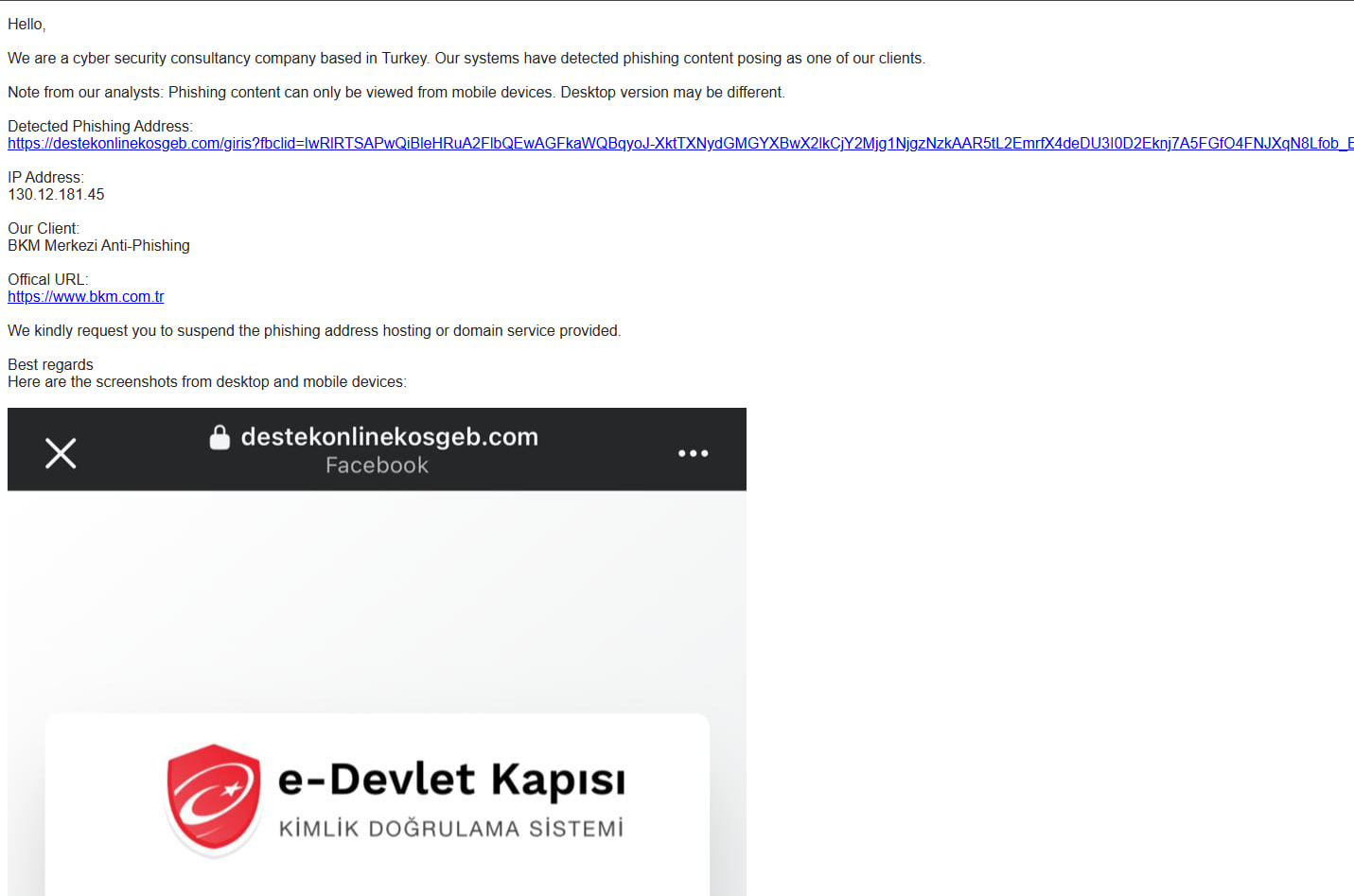Click the "We kindly request you to suspend" sentence
This screenshot has height=896, width=1354.
[x=314, y=331]
